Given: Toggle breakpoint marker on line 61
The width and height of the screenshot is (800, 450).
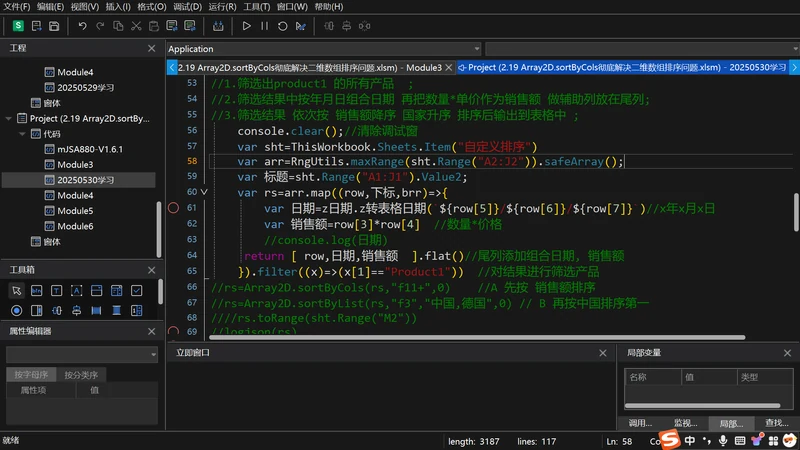Looking at the screenshot, I should tap(173, 208).
